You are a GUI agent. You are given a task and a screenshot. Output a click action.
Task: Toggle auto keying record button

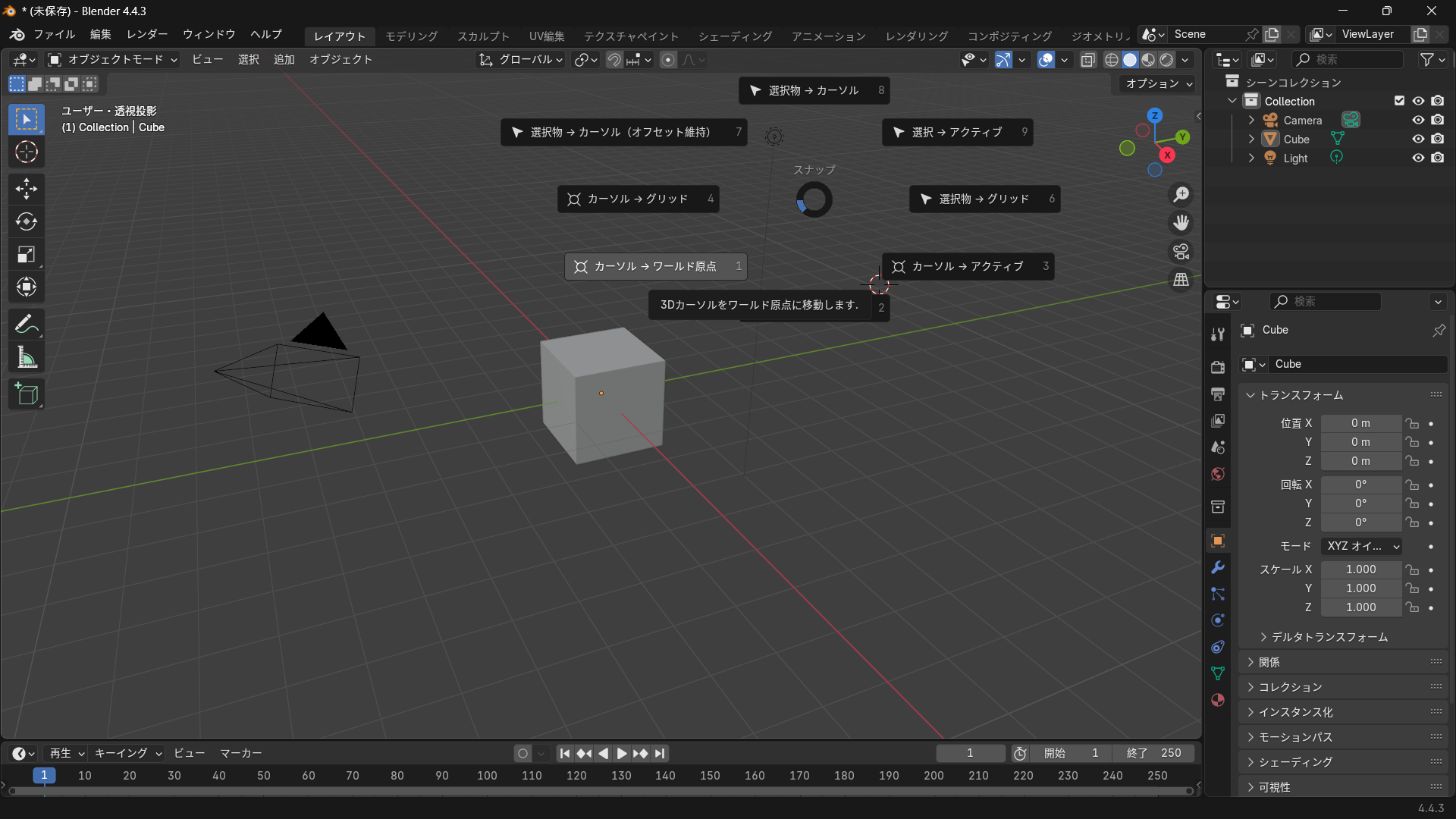522,754
